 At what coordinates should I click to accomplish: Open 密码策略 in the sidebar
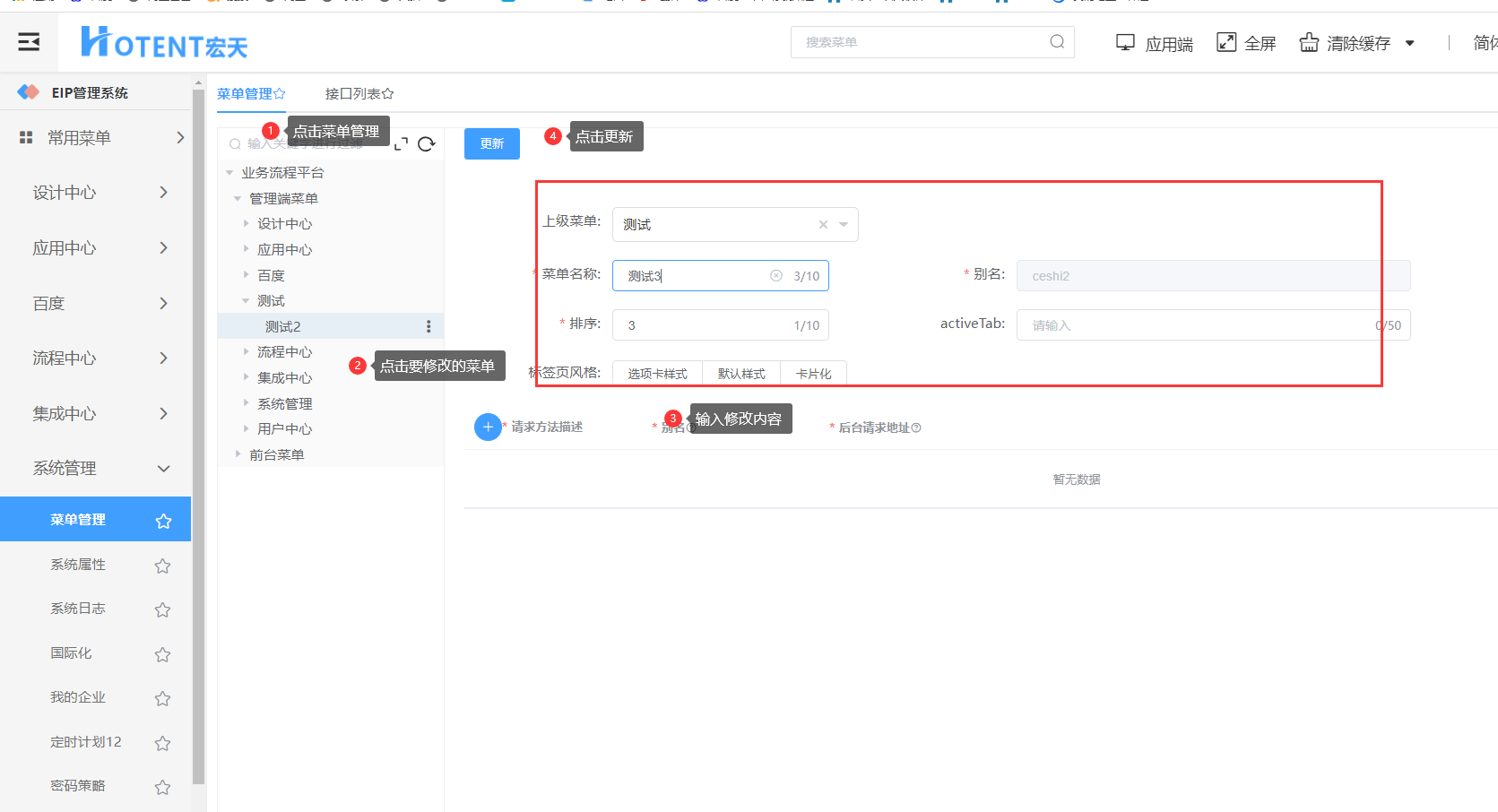point(78,786)
